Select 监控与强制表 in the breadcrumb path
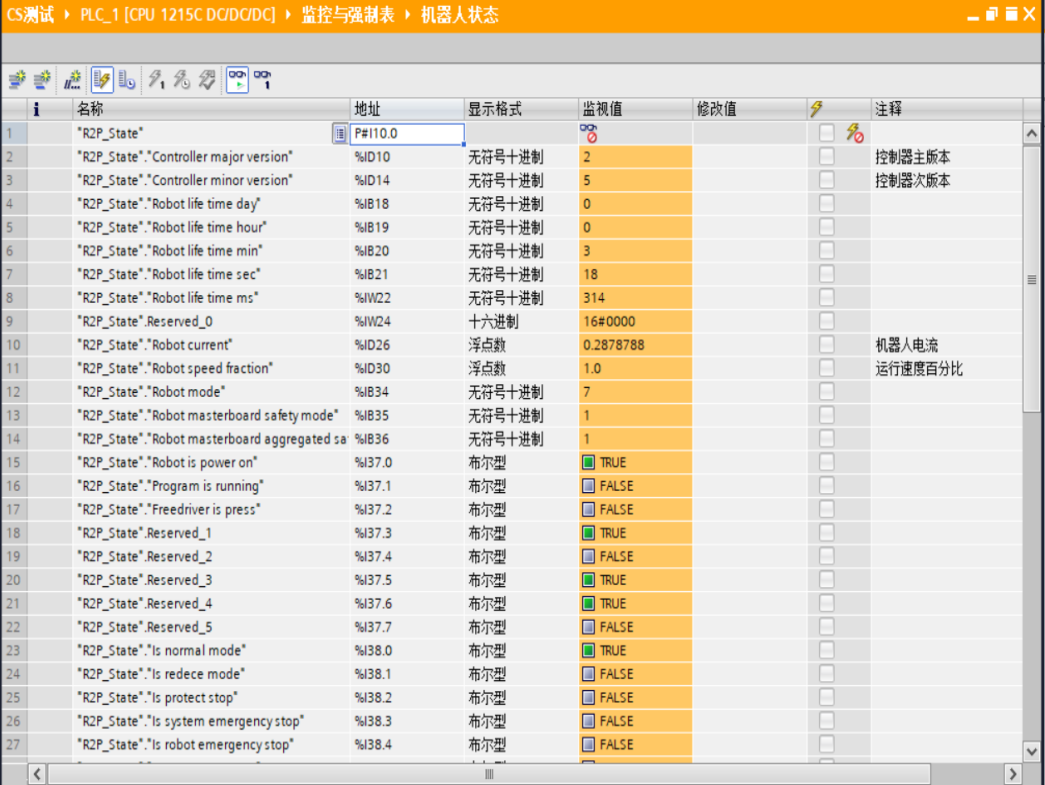Screen dimensions: 1045x785 [x=347, y=15]
